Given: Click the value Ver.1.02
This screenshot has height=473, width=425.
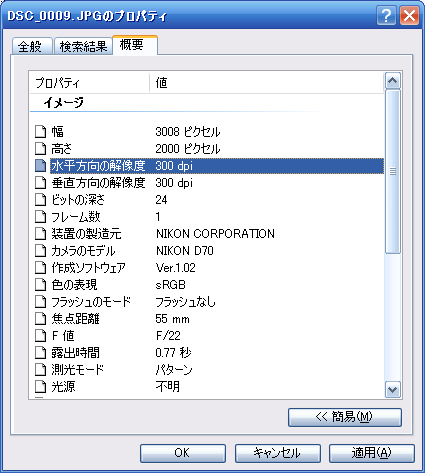Looking at the screenshot, I should coord(176,268).
